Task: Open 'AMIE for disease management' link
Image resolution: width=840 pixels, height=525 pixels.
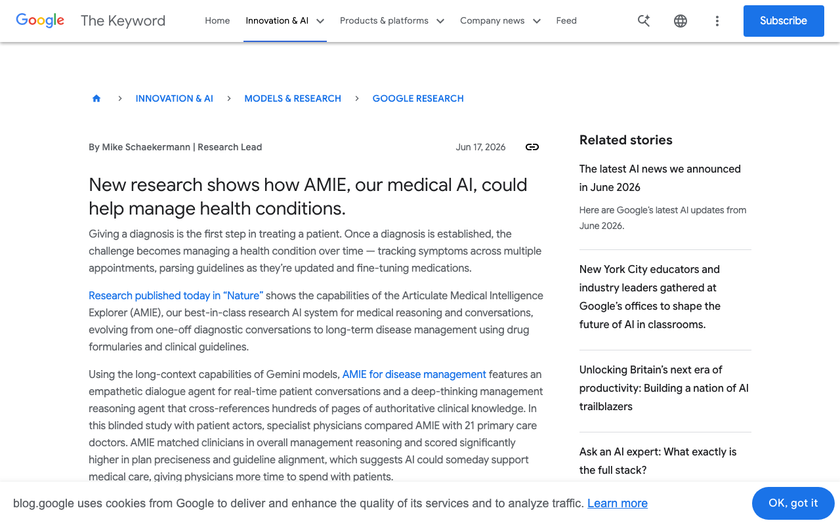Action: (x=414, y=374)
